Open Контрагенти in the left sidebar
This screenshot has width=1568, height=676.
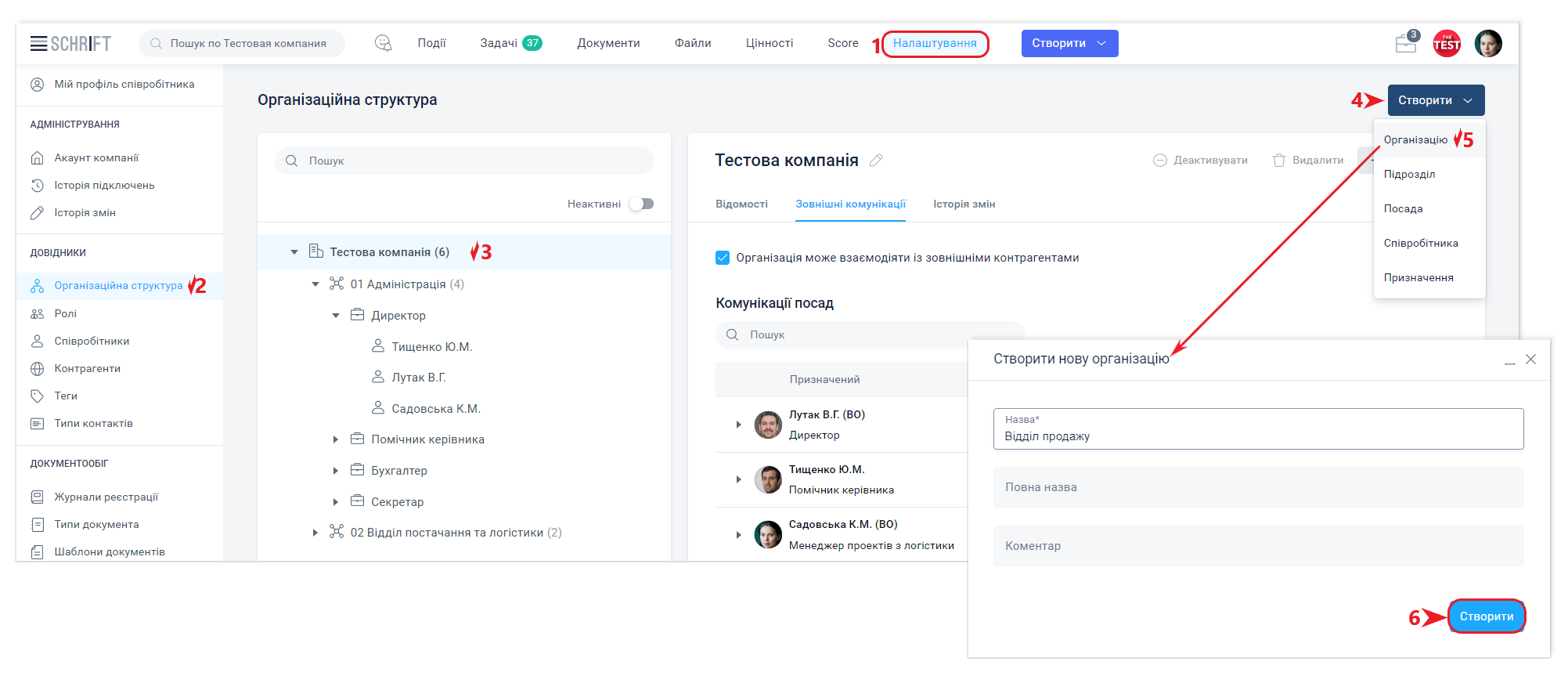tap(87, 368)
